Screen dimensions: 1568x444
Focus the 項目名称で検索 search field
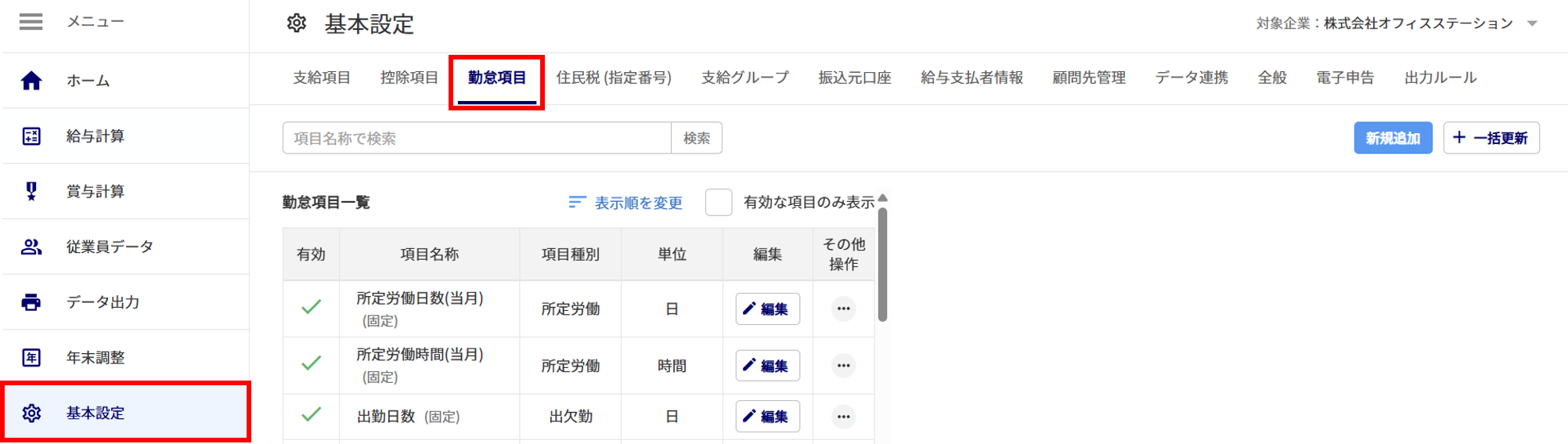click(477, 138)
